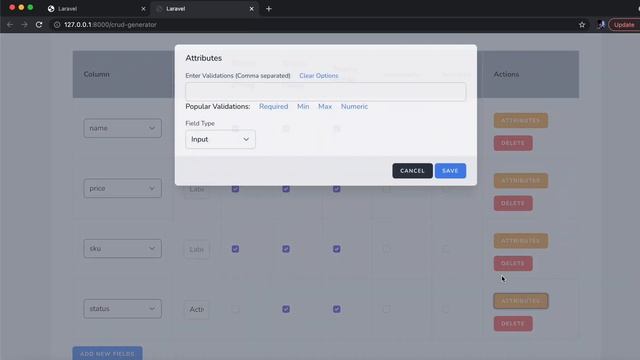Open the price column dropdown
Viewport: 640px width, 360px height.
(122, 189)
